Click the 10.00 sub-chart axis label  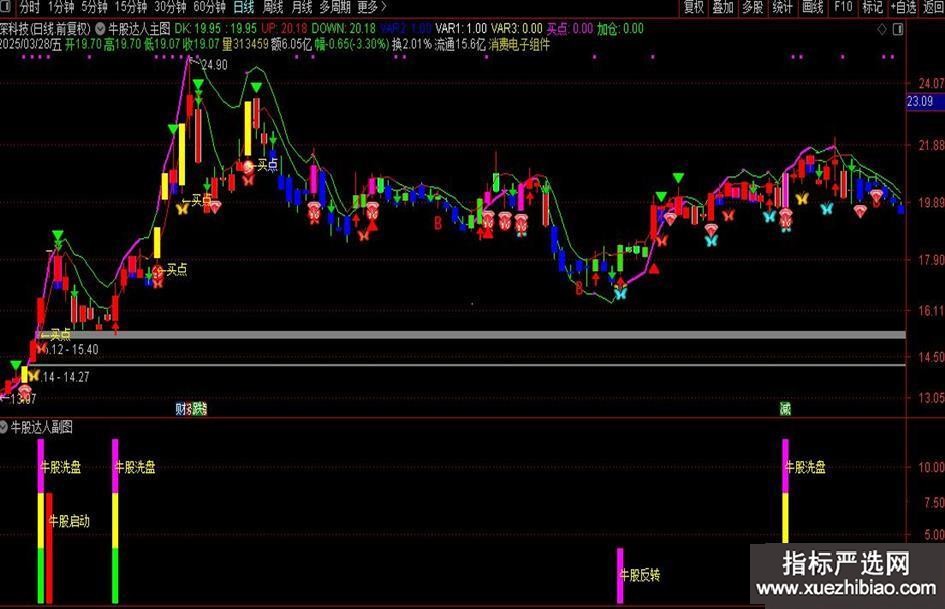coord(931,467)
